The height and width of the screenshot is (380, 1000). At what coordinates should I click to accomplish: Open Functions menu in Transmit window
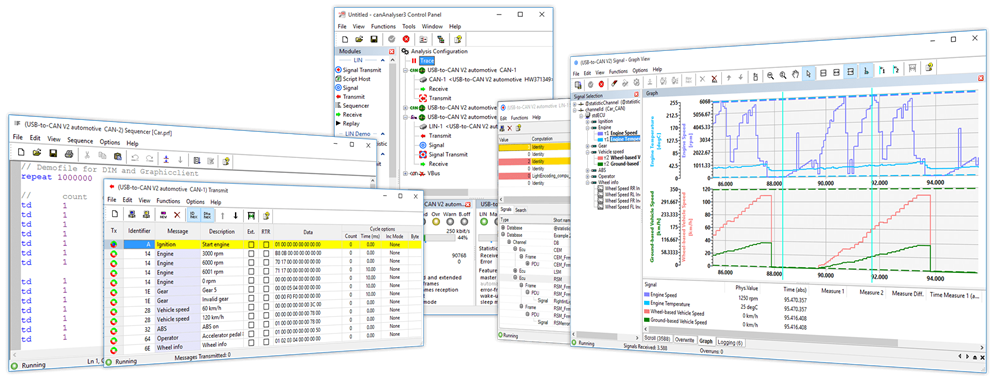pyautogui.click(x=168, y=201)
